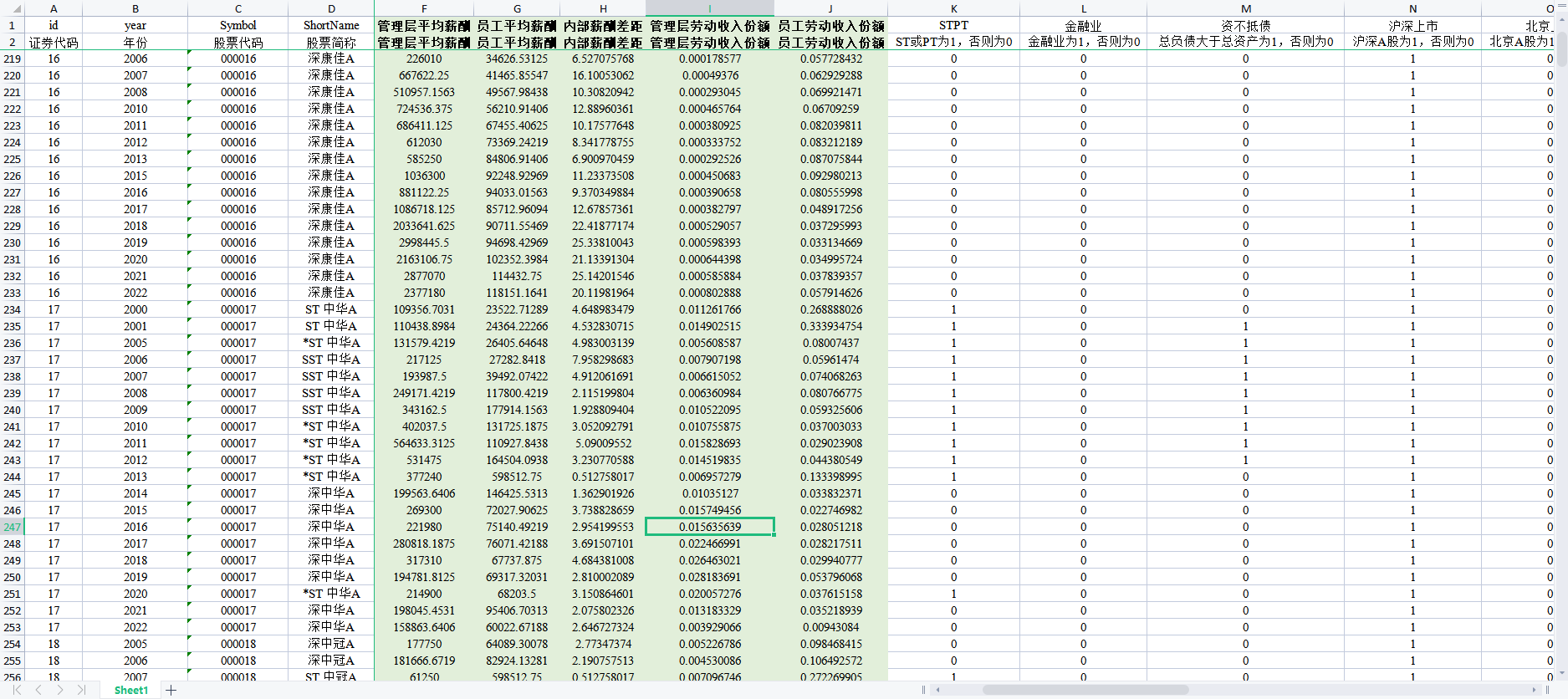Select column I header
The height and width of the screenshot is (699, 1568).
click(x=709, y=8)
